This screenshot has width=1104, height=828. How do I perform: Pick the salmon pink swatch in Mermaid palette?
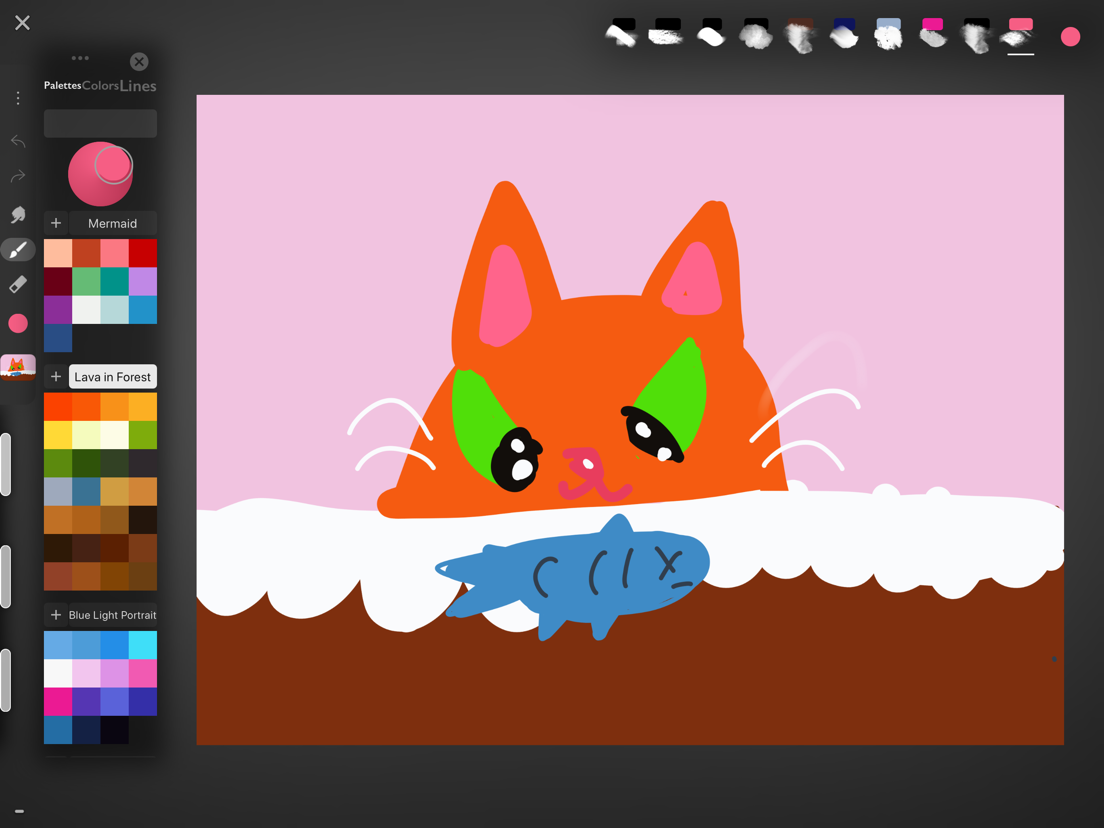click(x=114, y=253)
